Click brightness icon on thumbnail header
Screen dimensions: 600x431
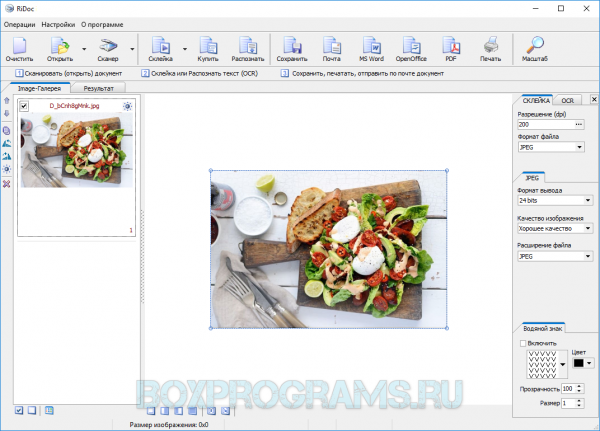click(128, 106)
